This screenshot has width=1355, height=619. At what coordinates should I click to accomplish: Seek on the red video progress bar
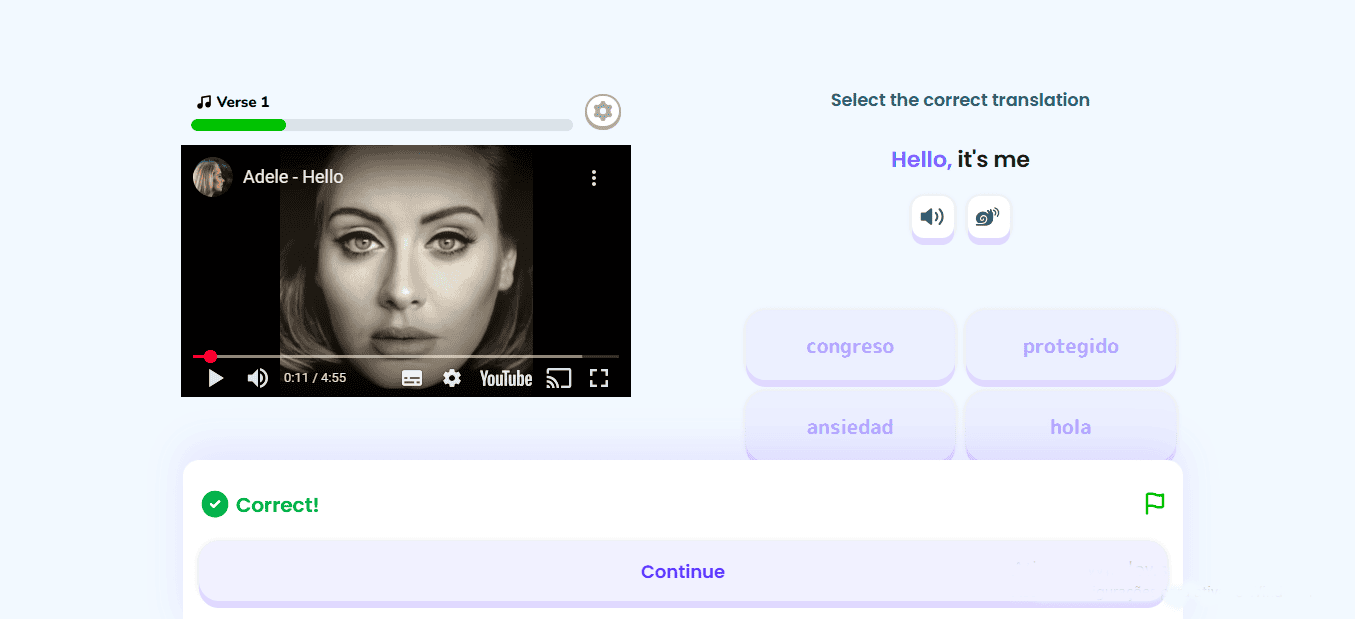(x=406, y=356)
